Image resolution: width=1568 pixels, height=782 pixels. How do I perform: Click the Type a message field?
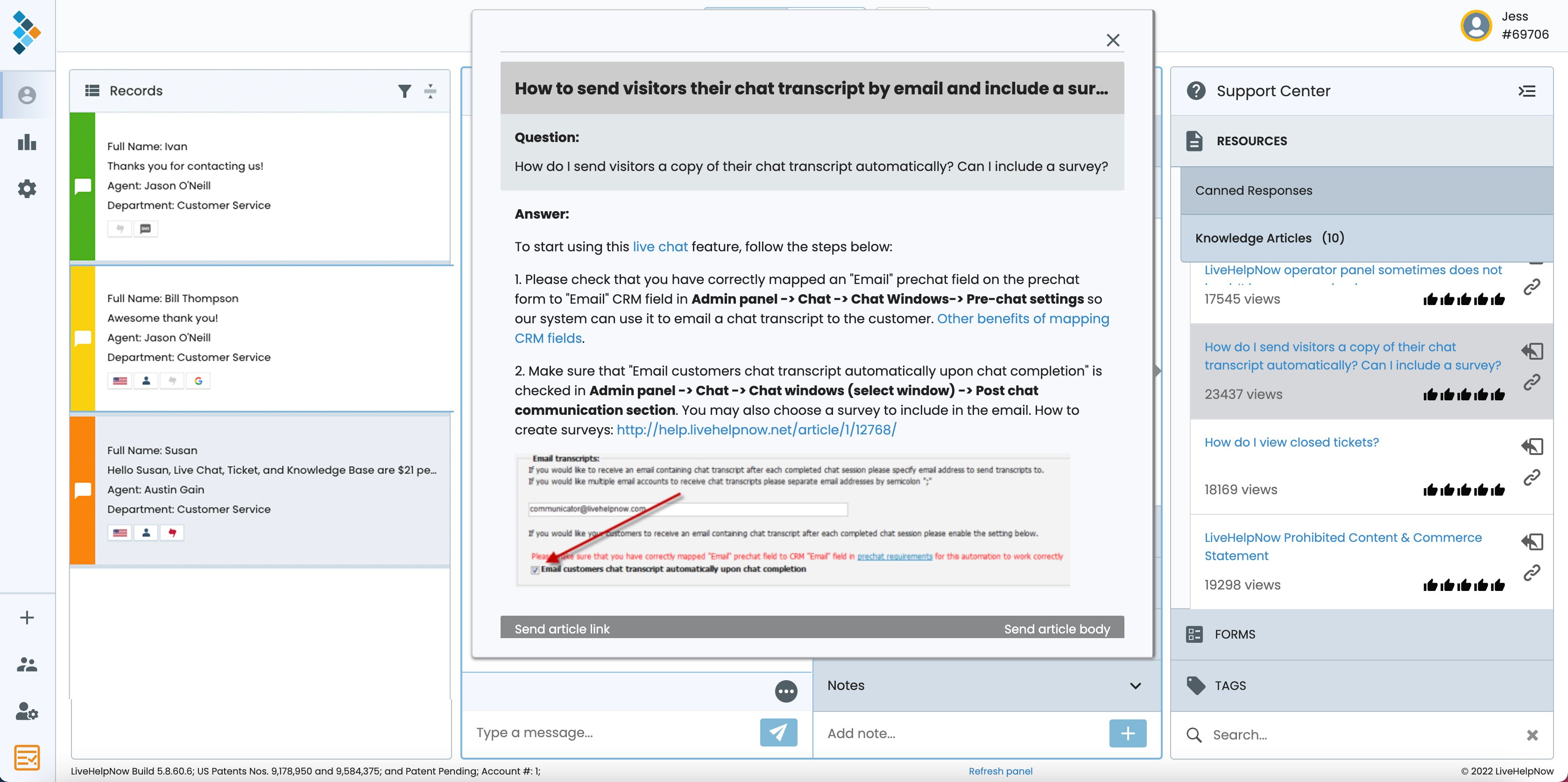(x=612, y=732)
